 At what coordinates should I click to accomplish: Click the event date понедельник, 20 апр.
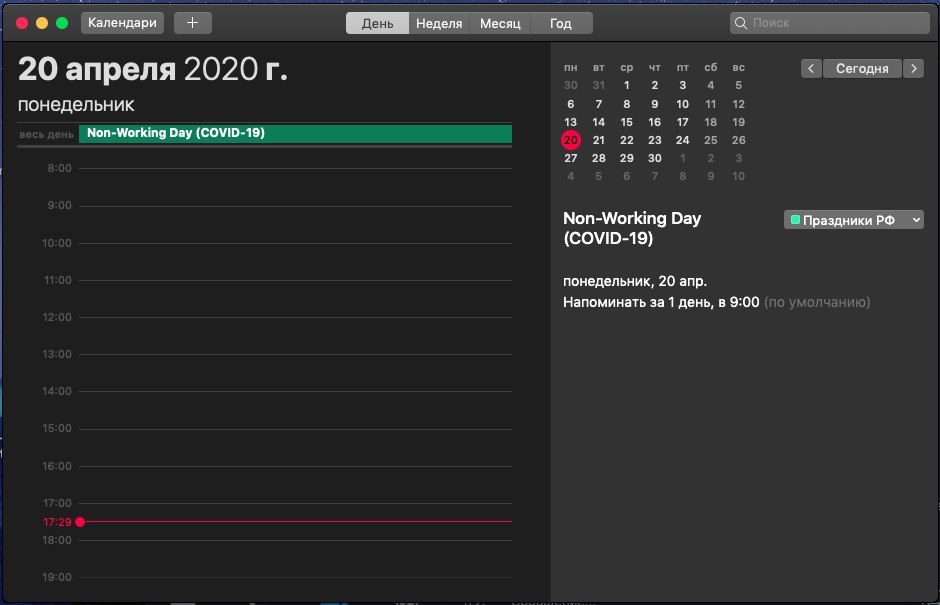click(x=635, y=281)
